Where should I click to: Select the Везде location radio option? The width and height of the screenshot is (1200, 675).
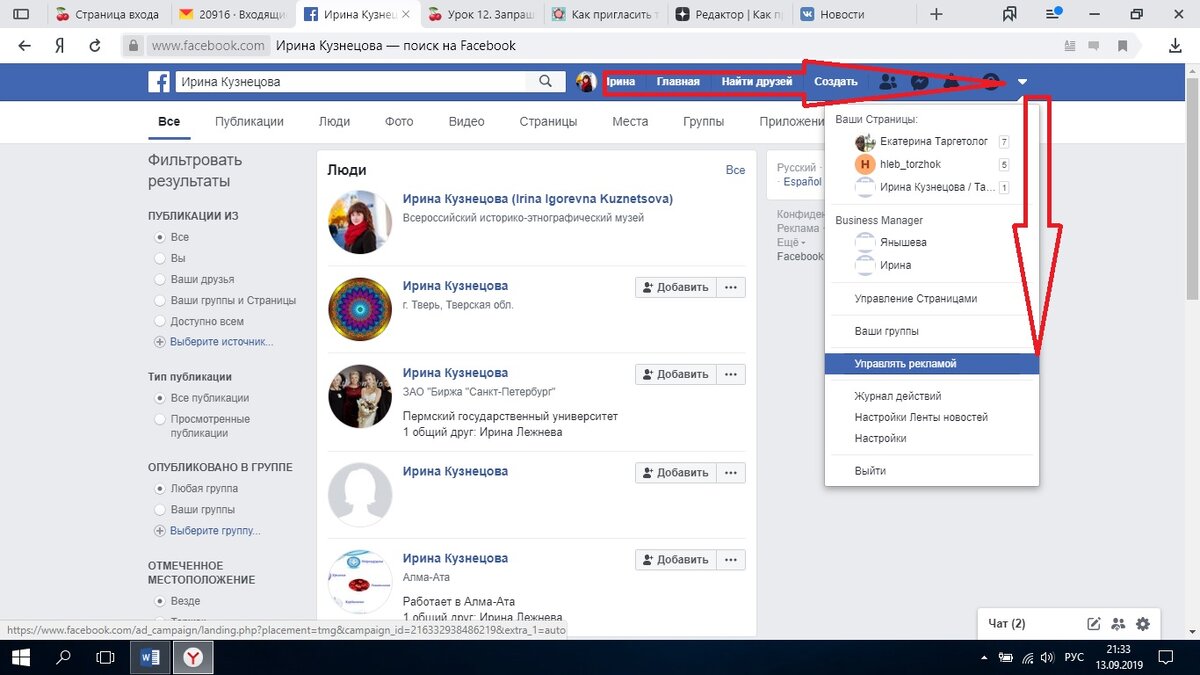coord(160,601)
